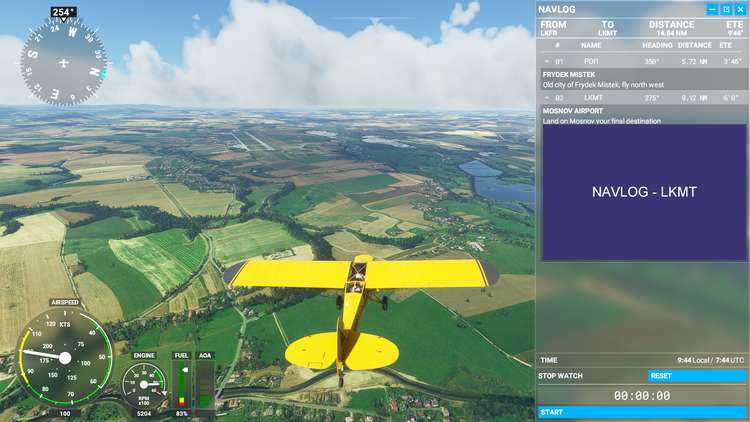Click the fuel level bar indicator
The height and width of the screenshot is (422, 750).
click(181, 385)
